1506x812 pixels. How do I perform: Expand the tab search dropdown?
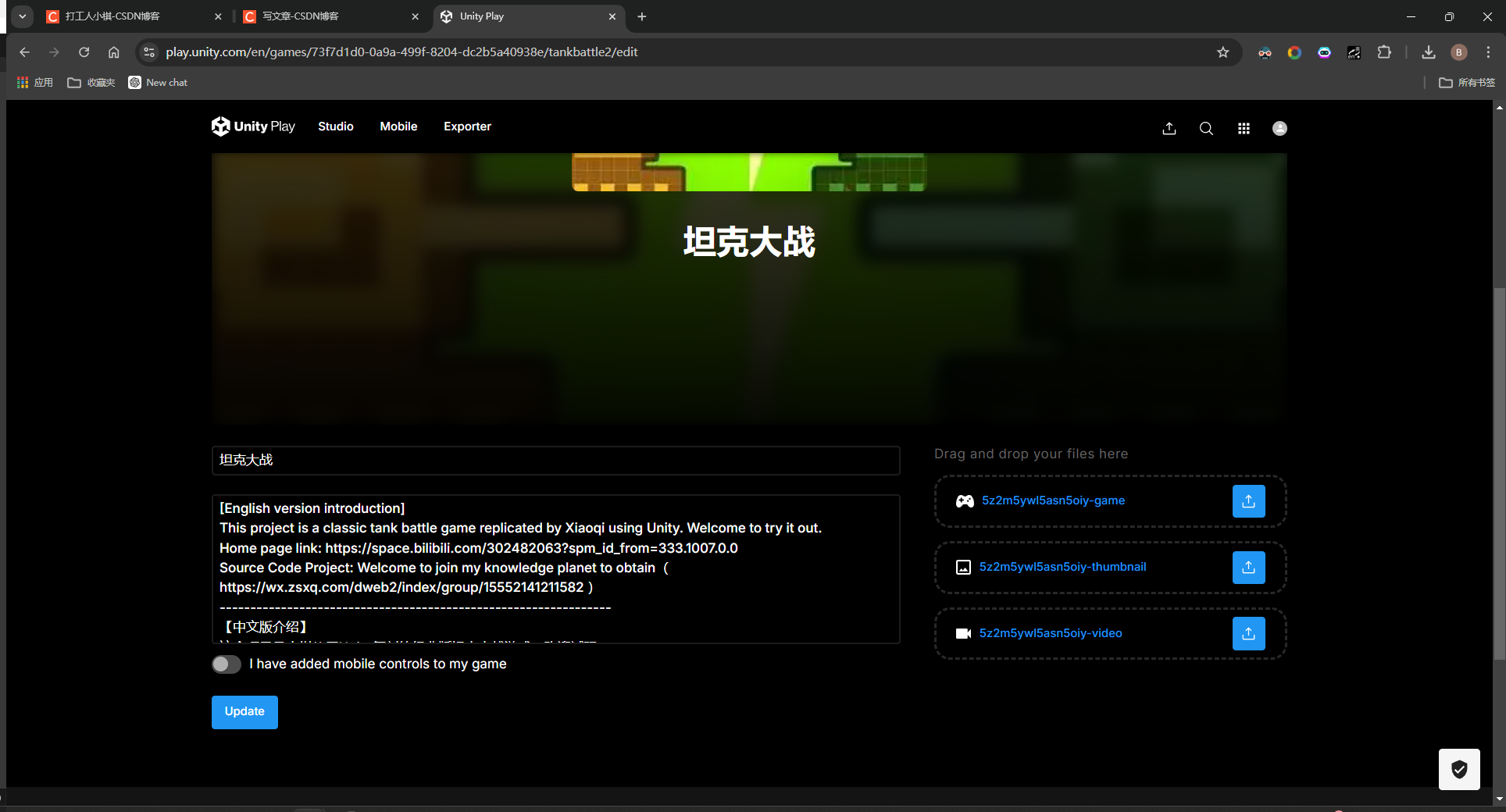point(22,16)
